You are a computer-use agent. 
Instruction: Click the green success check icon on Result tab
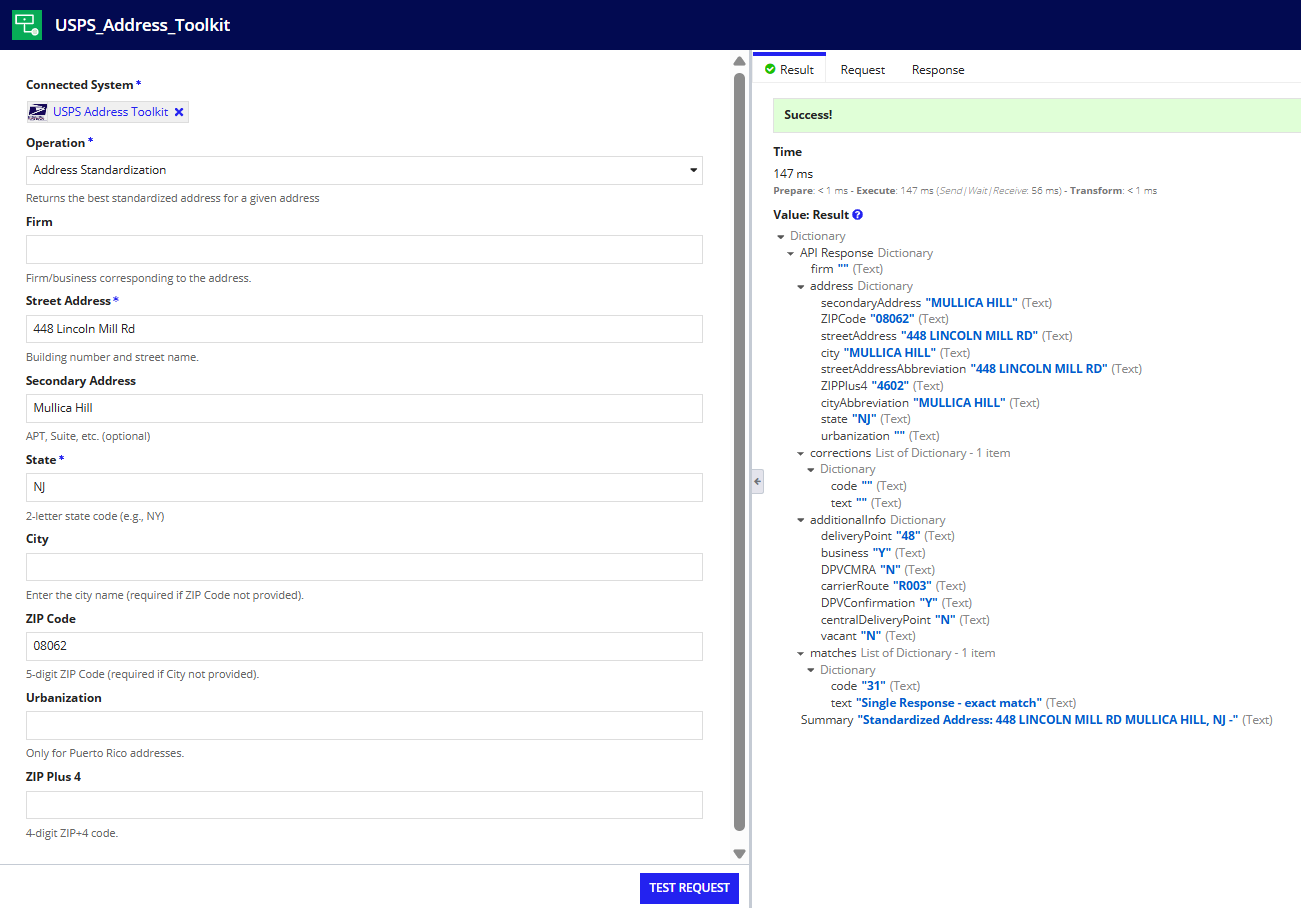click(x=770, y=69)
